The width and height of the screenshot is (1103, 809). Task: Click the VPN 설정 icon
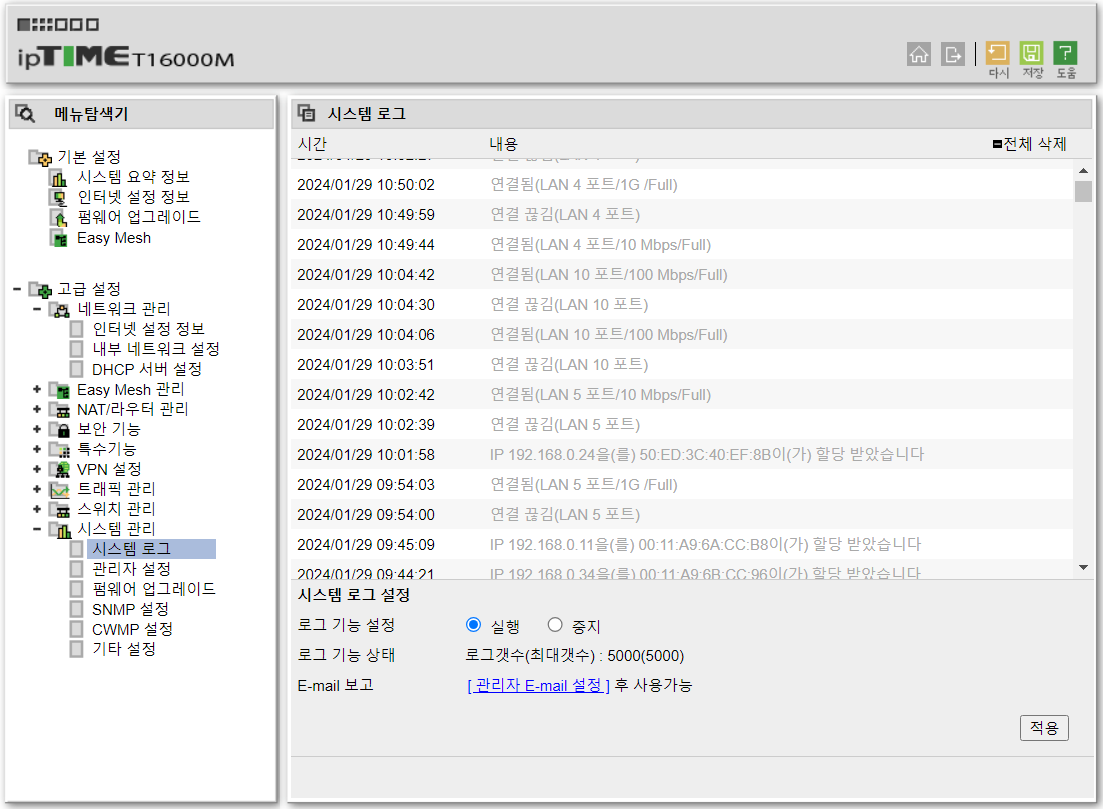tap(60, 469)
